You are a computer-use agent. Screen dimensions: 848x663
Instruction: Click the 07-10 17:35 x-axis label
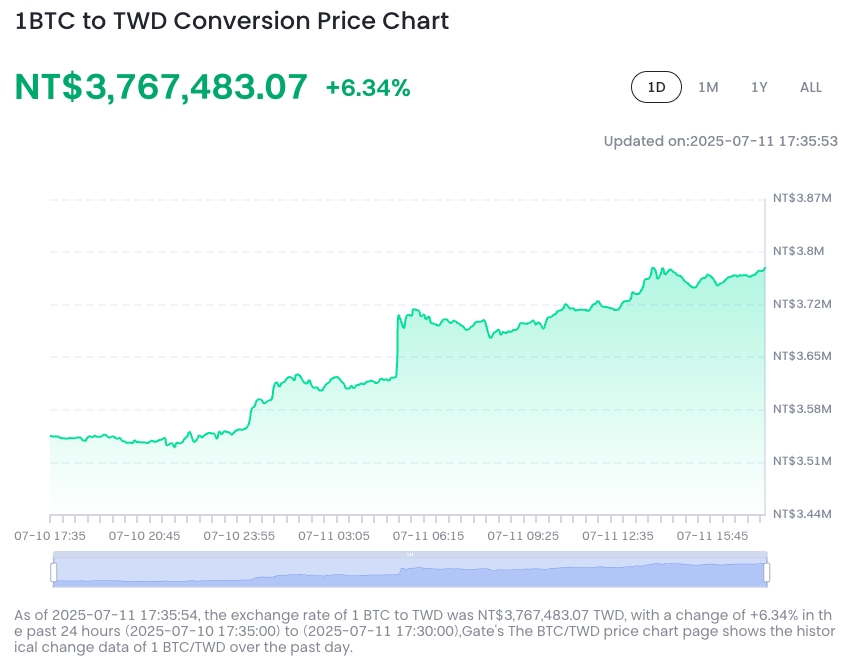50,536
